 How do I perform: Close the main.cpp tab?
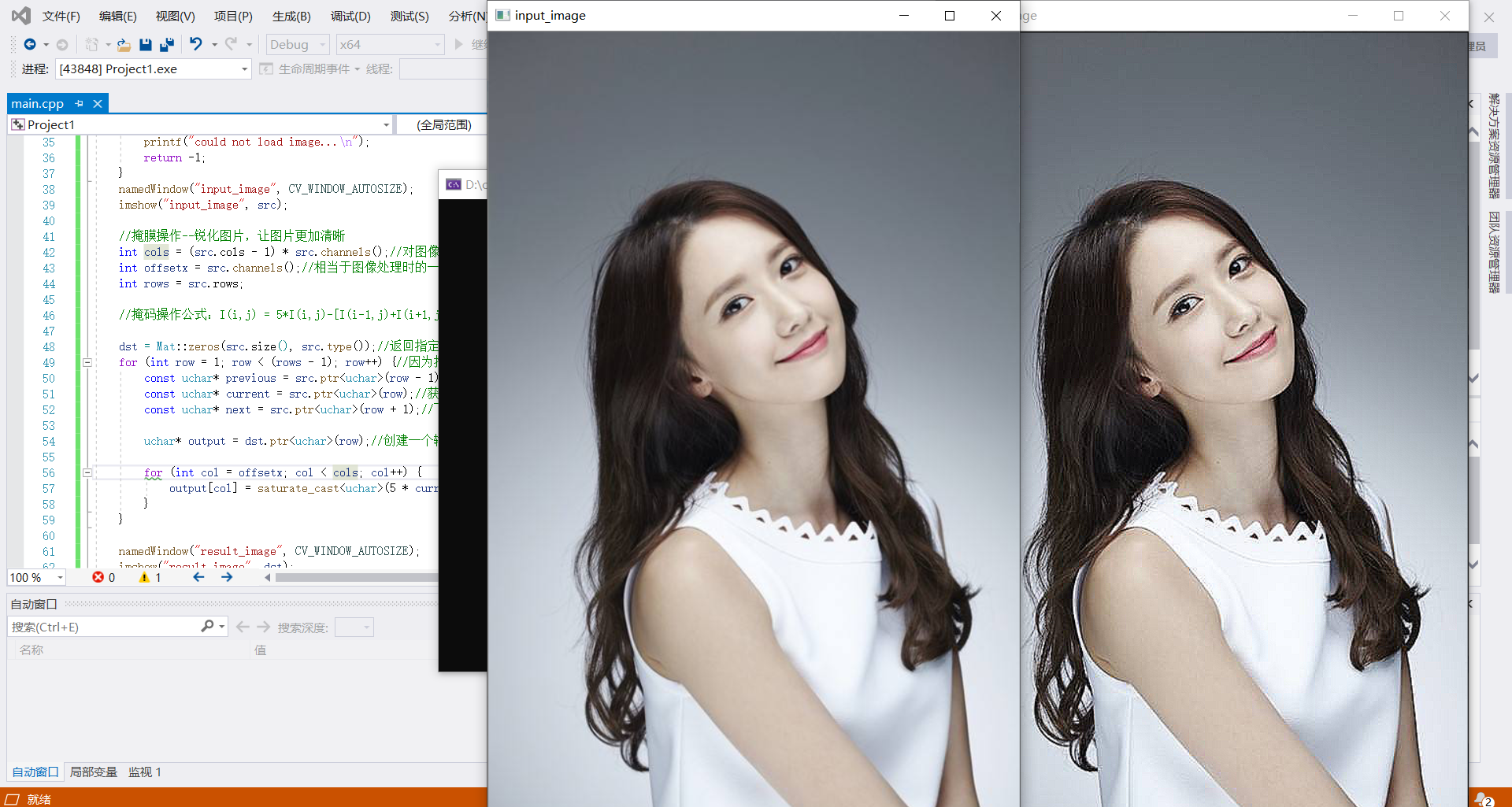[x=98, y=103]
